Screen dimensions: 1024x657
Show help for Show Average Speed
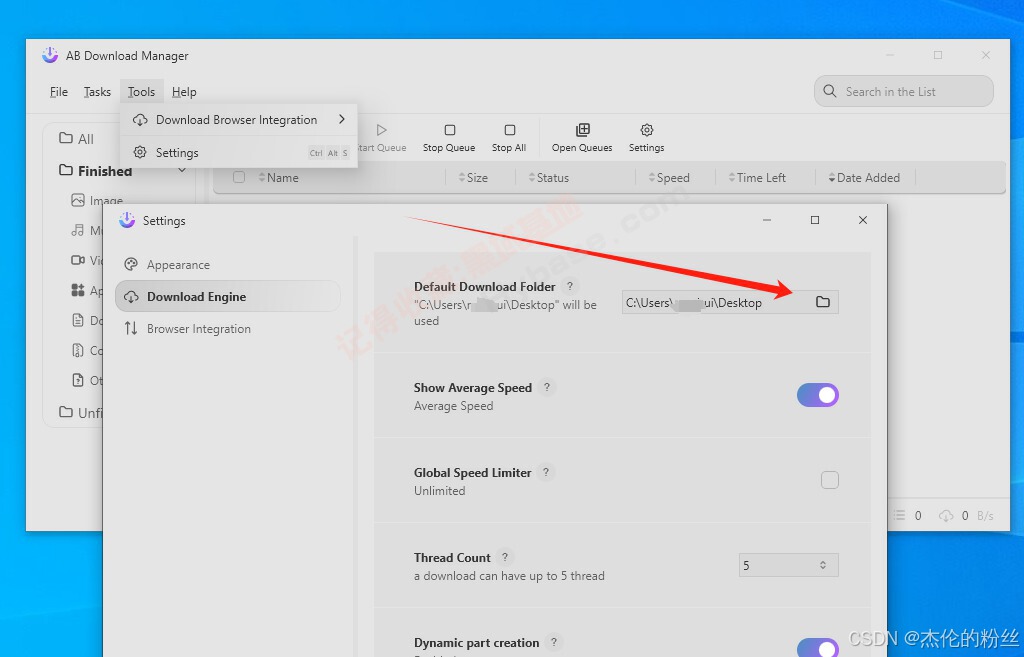click(x=547, y=387)
